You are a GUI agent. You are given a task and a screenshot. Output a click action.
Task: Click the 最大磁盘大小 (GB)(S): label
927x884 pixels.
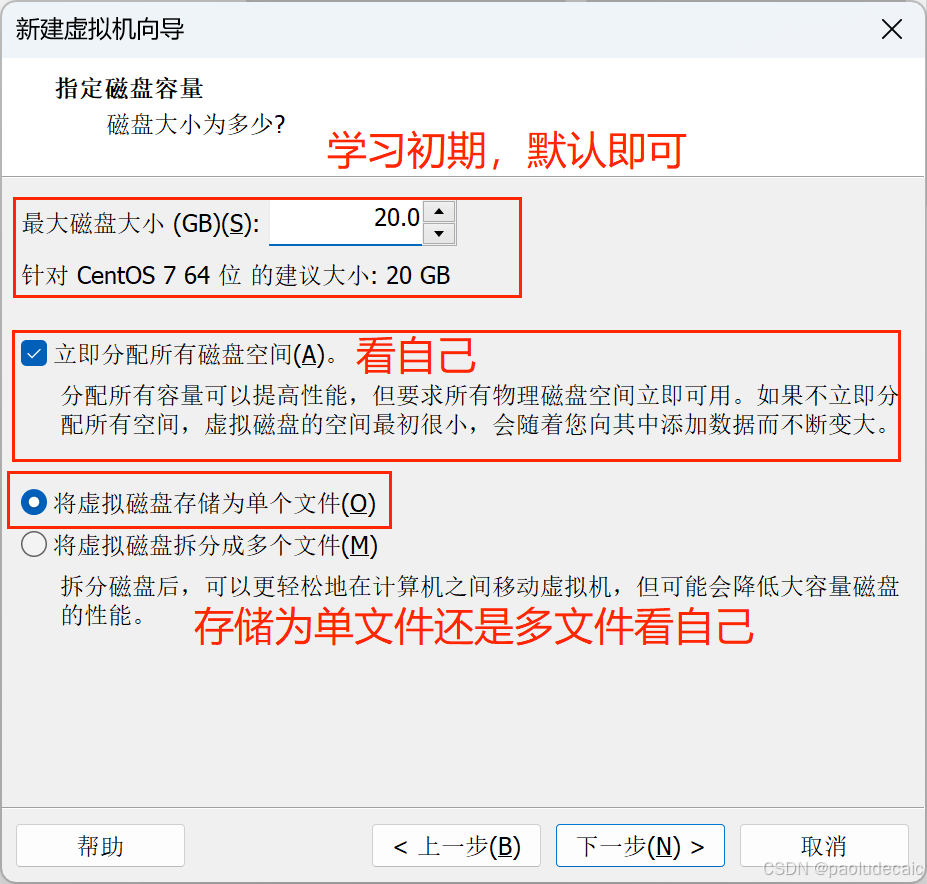coord(141,224)
